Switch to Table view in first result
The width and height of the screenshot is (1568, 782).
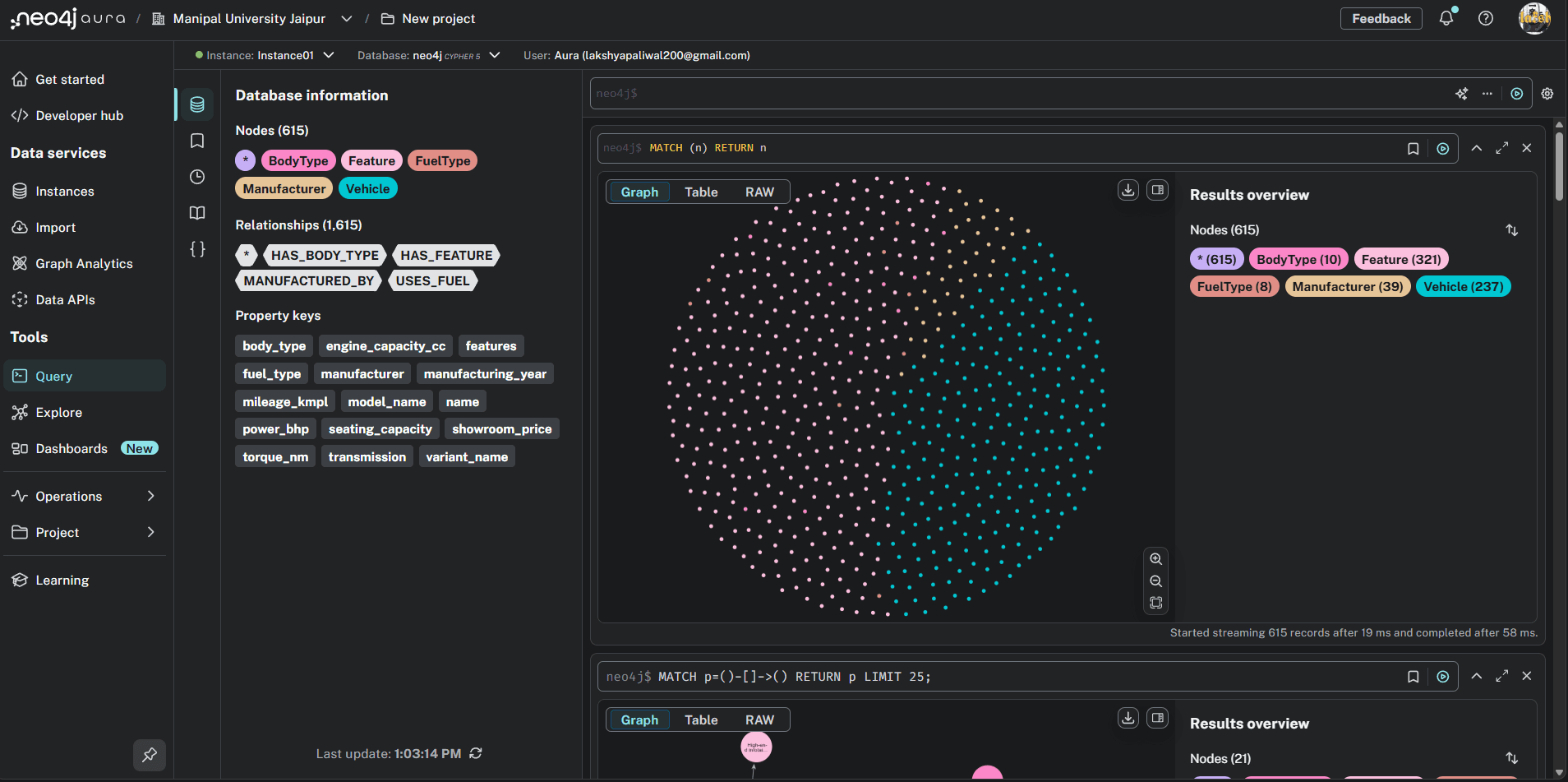[701, 192]
